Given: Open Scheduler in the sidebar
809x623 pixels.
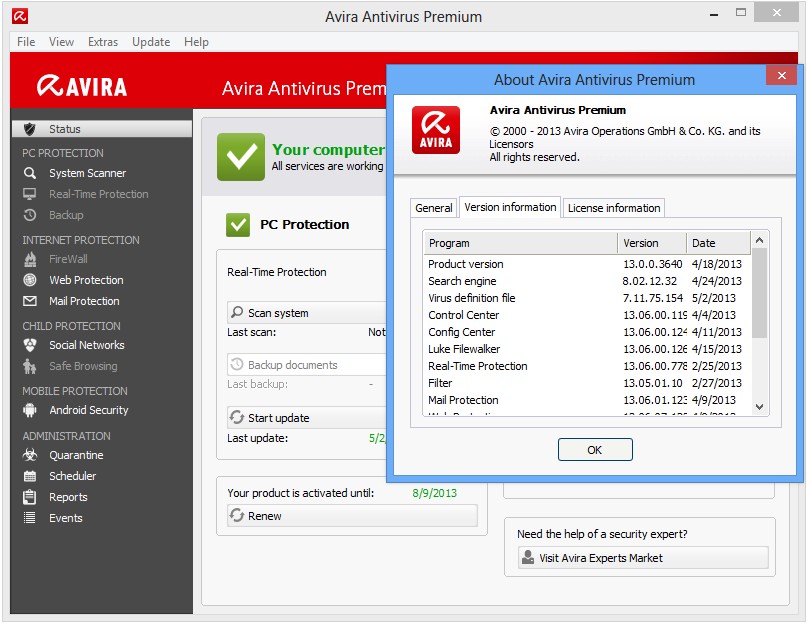Looking at the screenshot, I should coord(72,476).
